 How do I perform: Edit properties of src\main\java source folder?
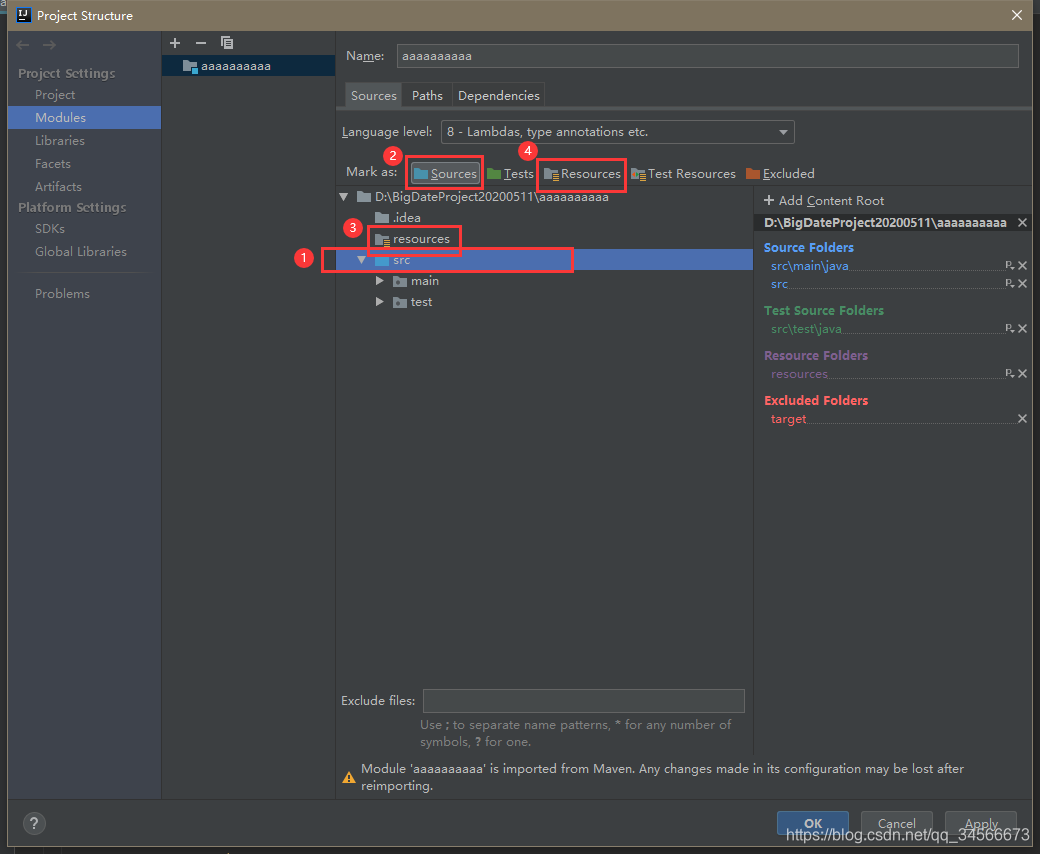[1009, 265]
